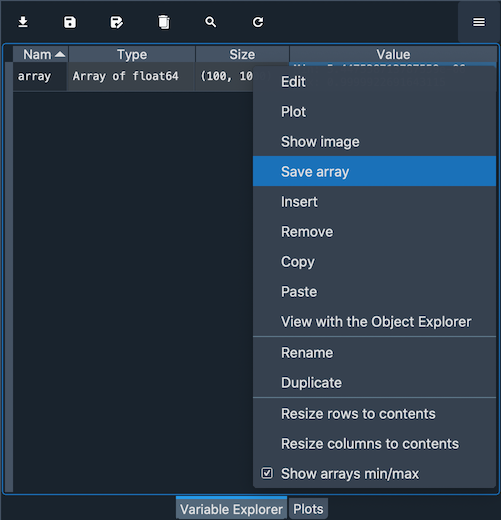Click the (100, 10 size cell
Image resolution: width=501 pixels, height=520 pixels.
[x=225, y=76]
